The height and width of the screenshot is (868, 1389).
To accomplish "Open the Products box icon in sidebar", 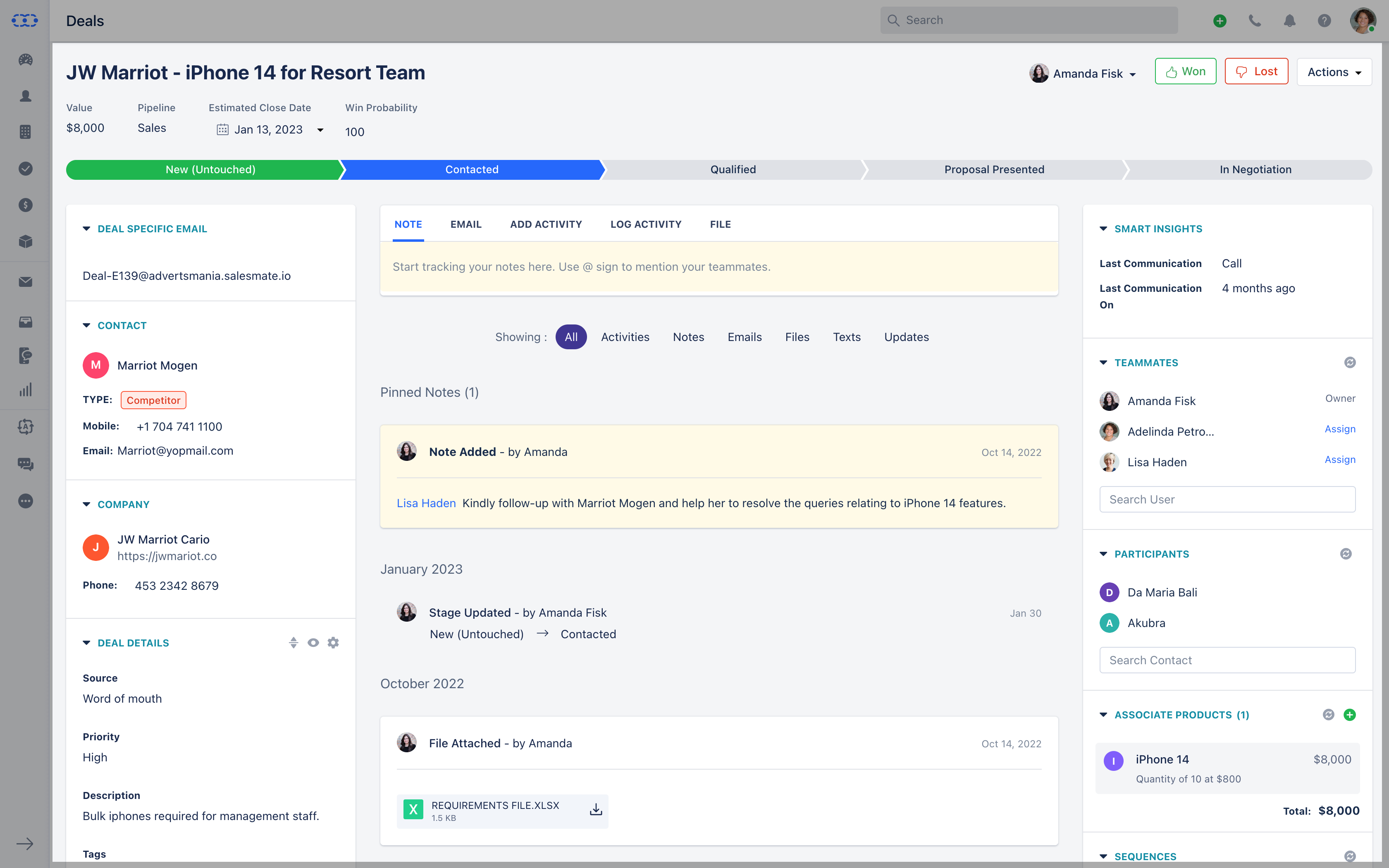I will (25, 241).
